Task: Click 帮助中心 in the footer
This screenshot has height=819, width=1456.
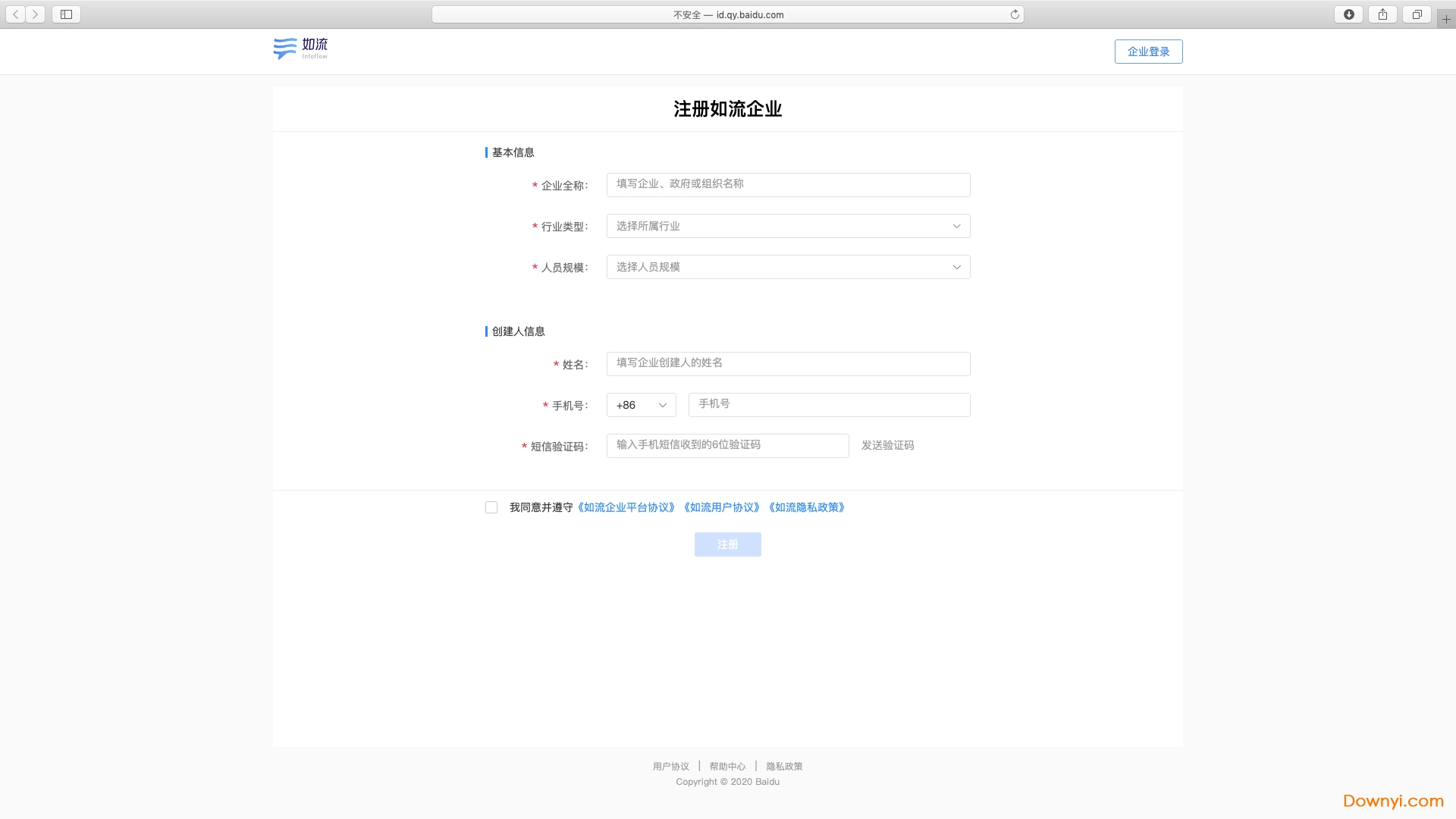Action: click(727, 767)
